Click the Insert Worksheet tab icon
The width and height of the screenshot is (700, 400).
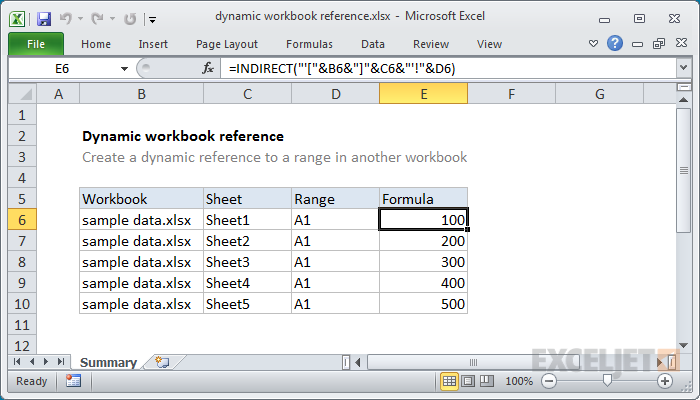(162, 362)
